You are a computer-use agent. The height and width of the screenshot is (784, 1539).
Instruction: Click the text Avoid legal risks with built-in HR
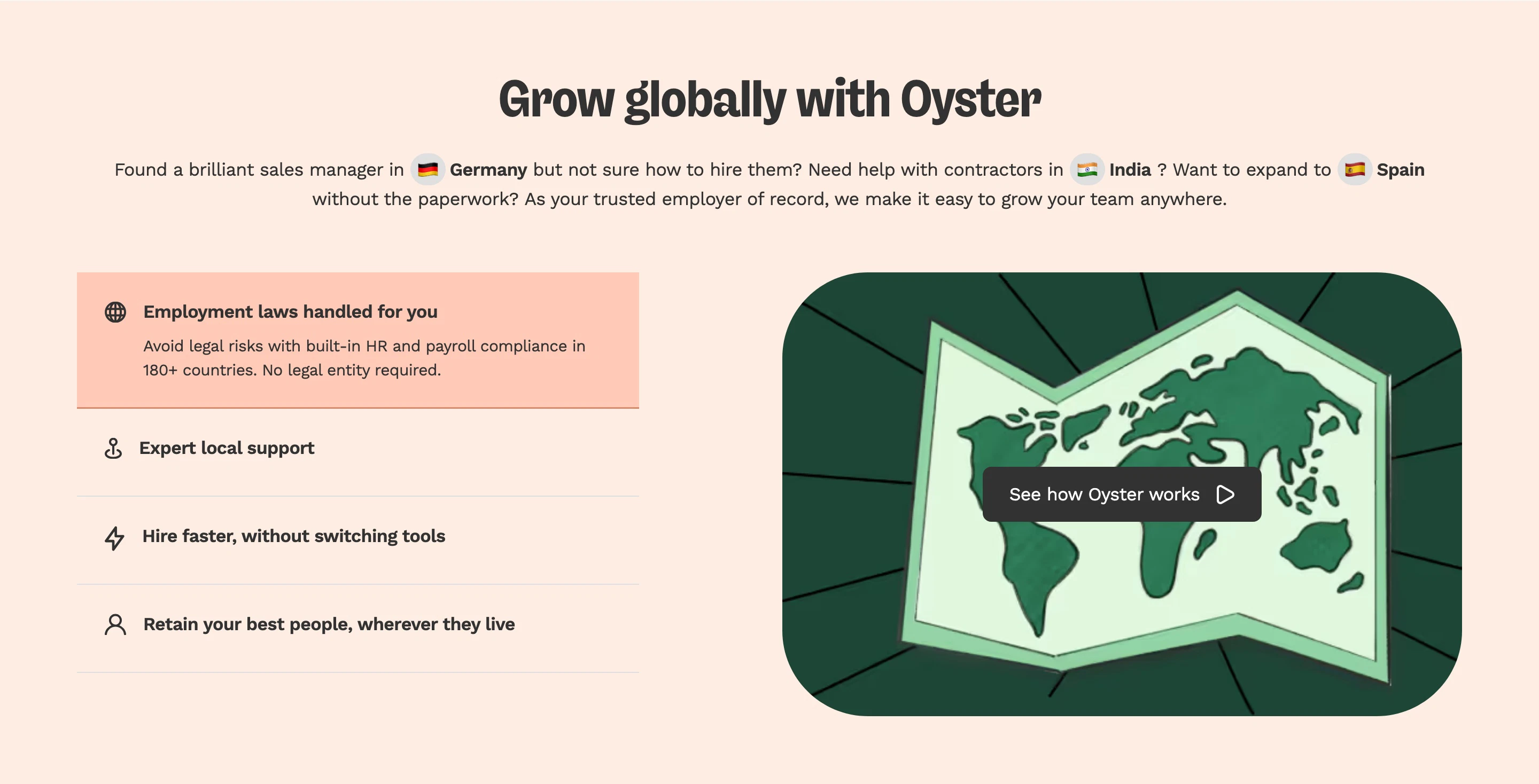(x=265, y=346)
